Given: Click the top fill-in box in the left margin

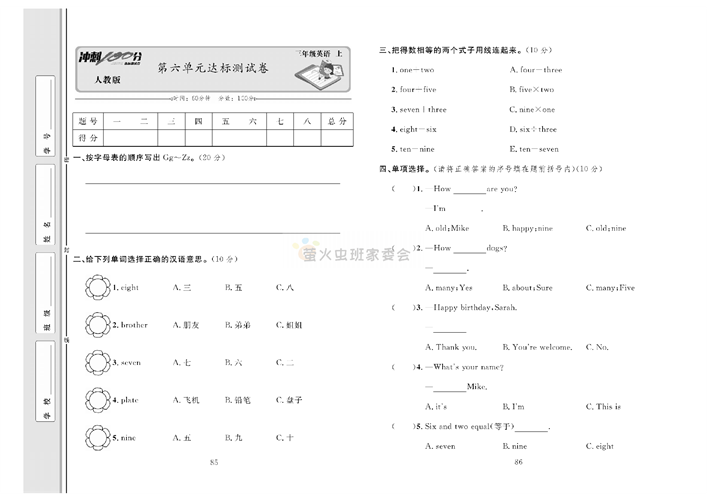Looking at the screenshot, I should tap(45, 116).
